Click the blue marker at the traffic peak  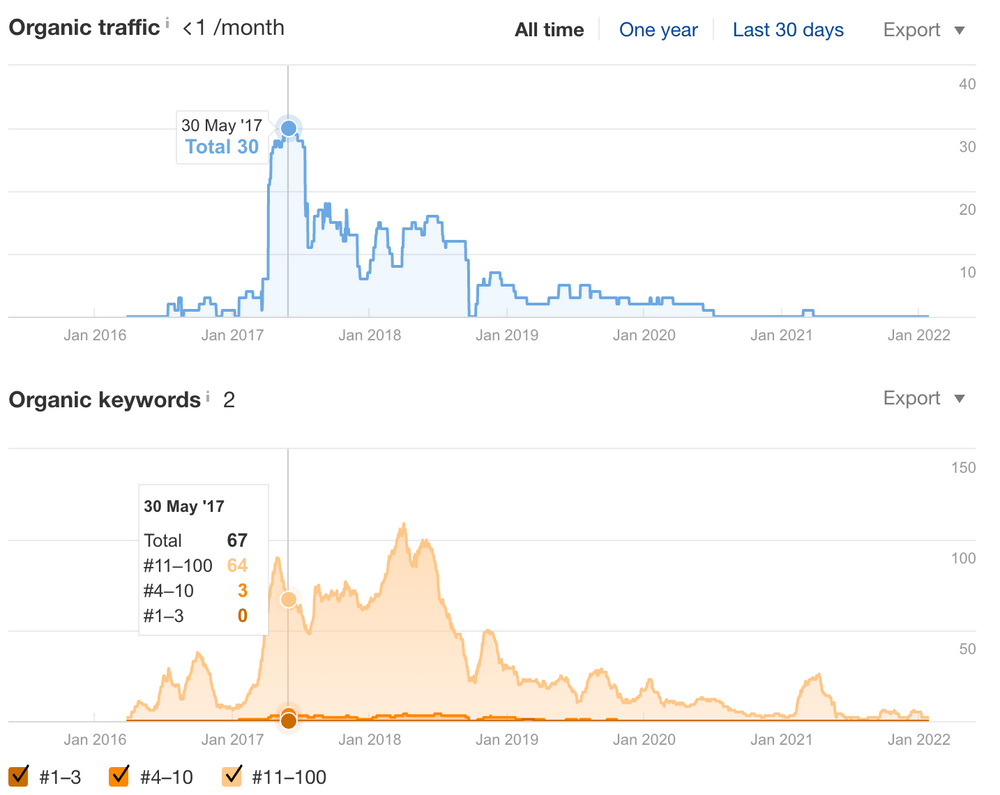[288, 128]
